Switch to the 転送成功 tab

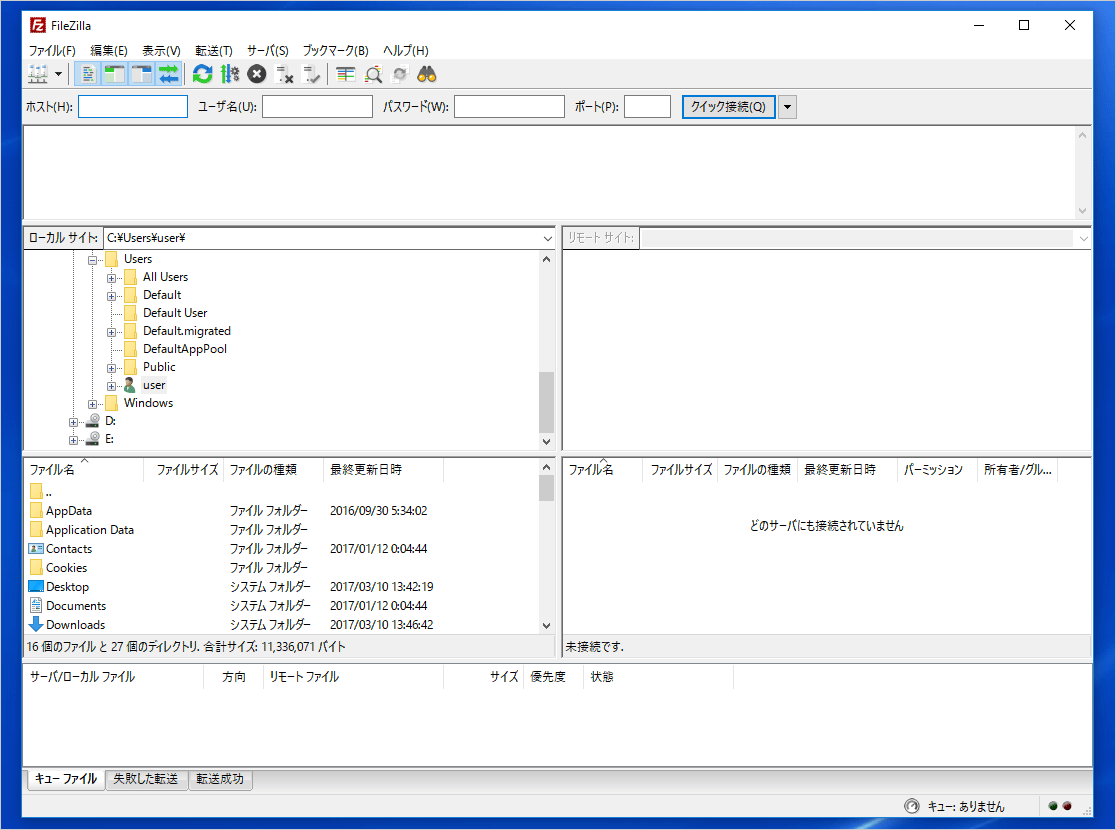220,779
